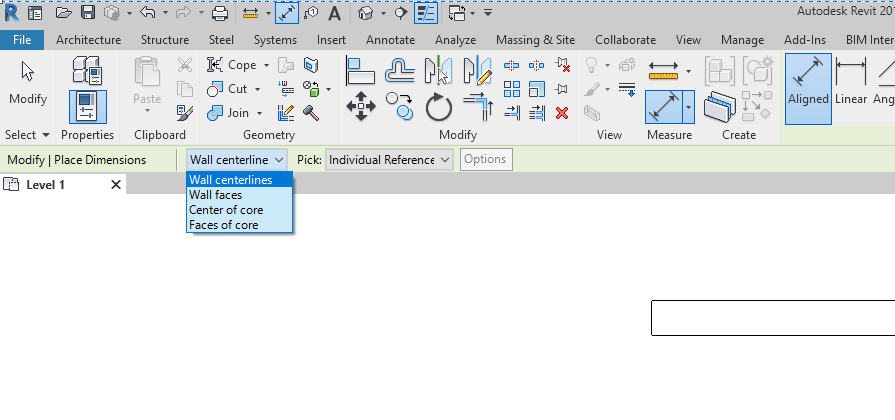Click the Demolish hammer icon

(311, 113)
